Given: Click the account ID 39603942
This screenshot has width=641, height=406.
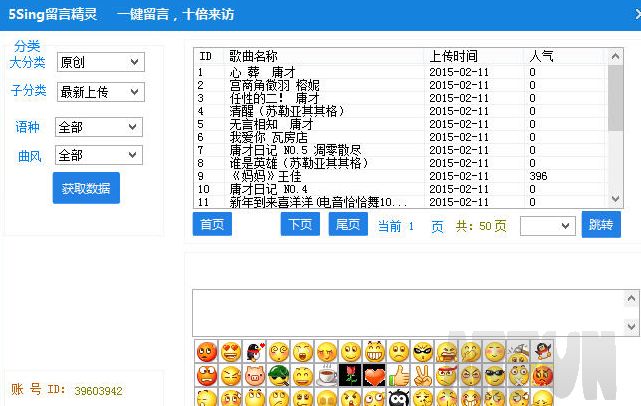Looking at the screenshot, I should click(x=99, y=391).
